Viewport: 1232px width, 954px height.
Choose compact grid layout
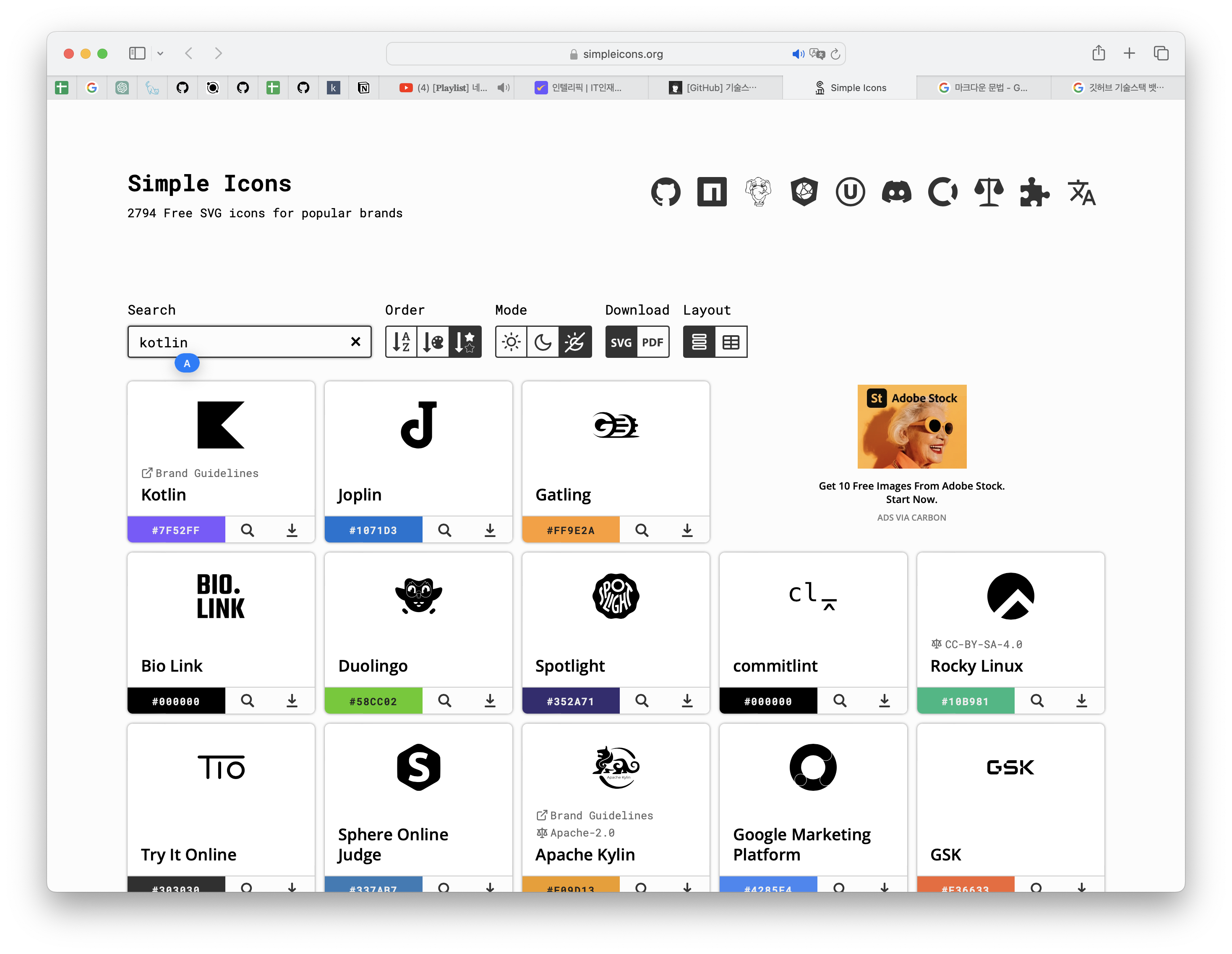tap(731, 341)
